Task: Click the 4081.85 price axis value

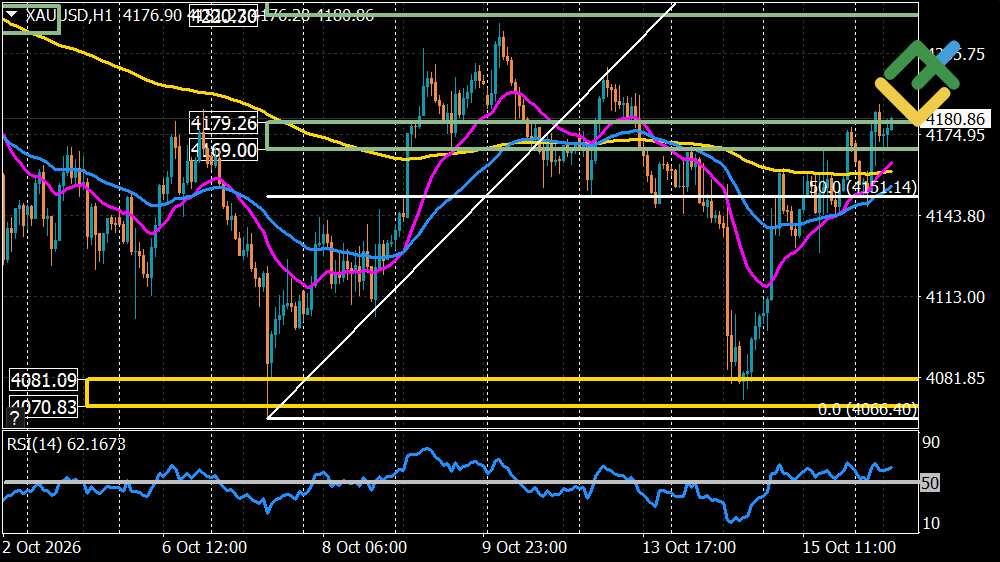Action: click(x=955, y=378)
